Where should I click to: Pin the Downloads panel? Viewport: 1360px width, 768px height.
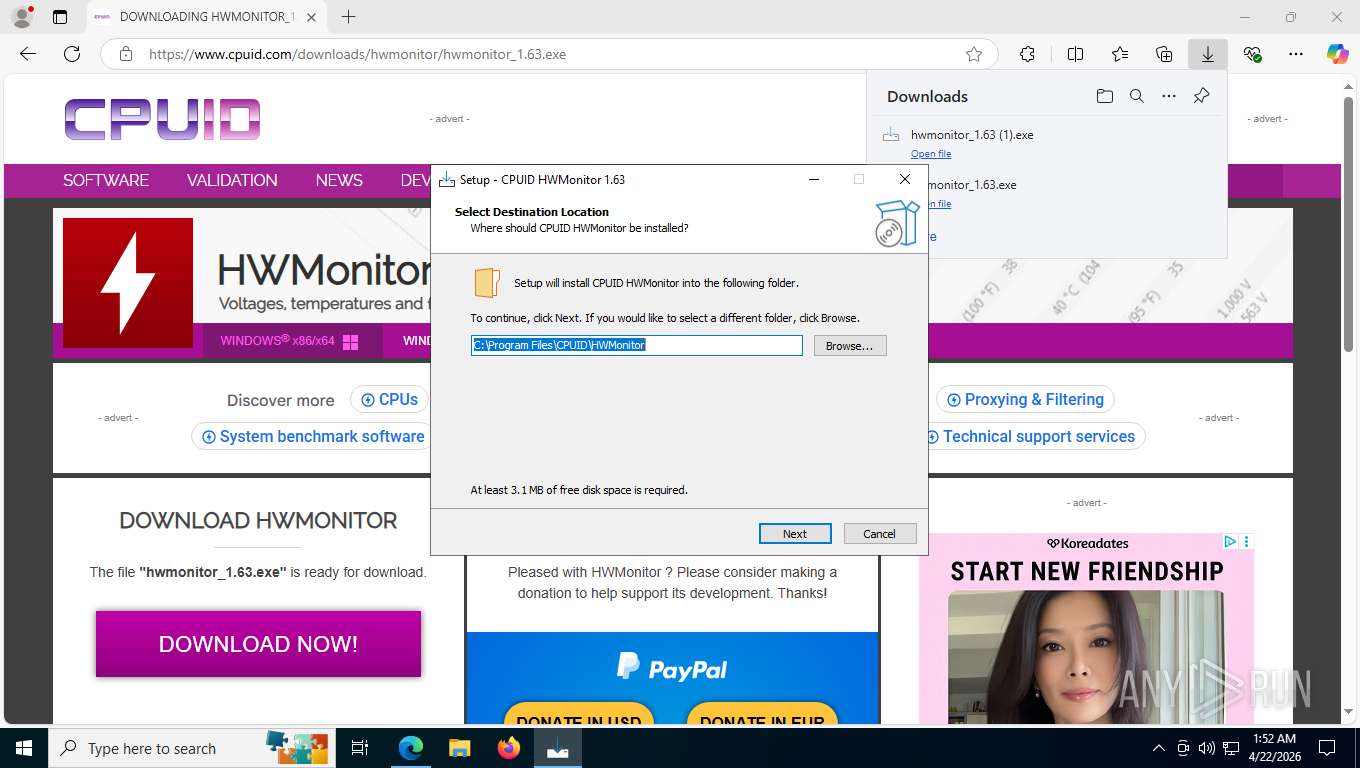point(1202,96)
